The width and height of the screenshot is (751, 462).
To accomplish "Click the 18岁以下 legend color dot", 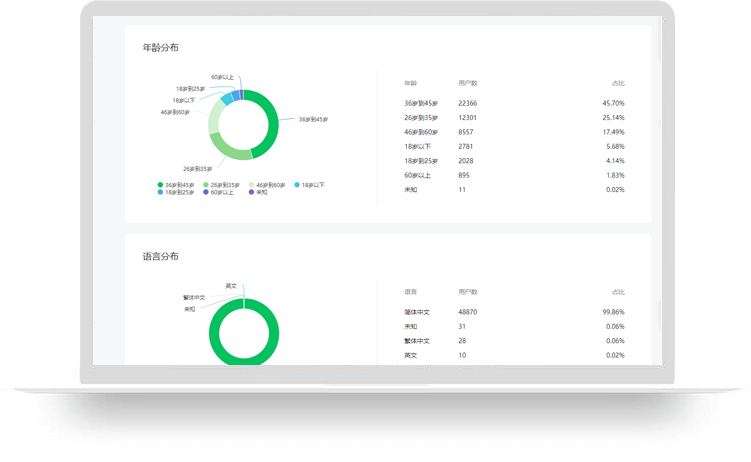I will tap(299, 185).
